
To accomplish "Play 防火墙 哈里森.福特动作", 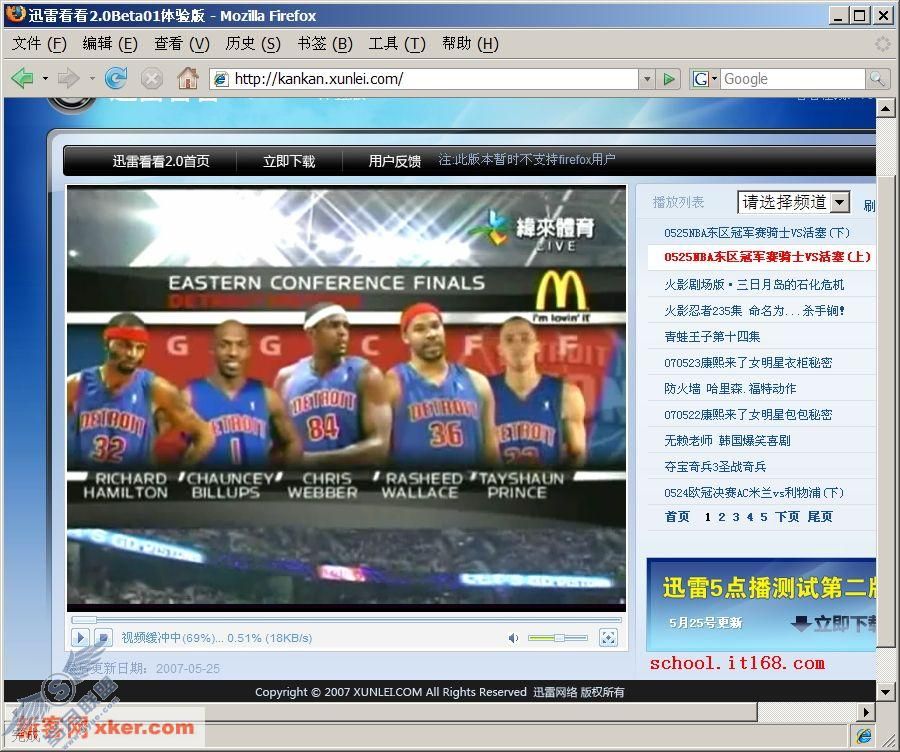I will click(730, 389).
